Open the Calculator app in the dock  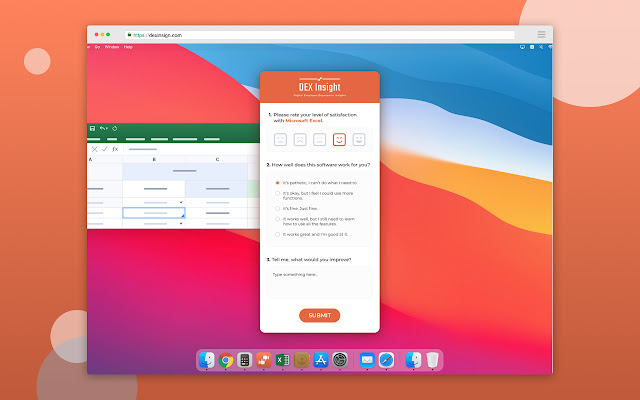pos(244,360)
